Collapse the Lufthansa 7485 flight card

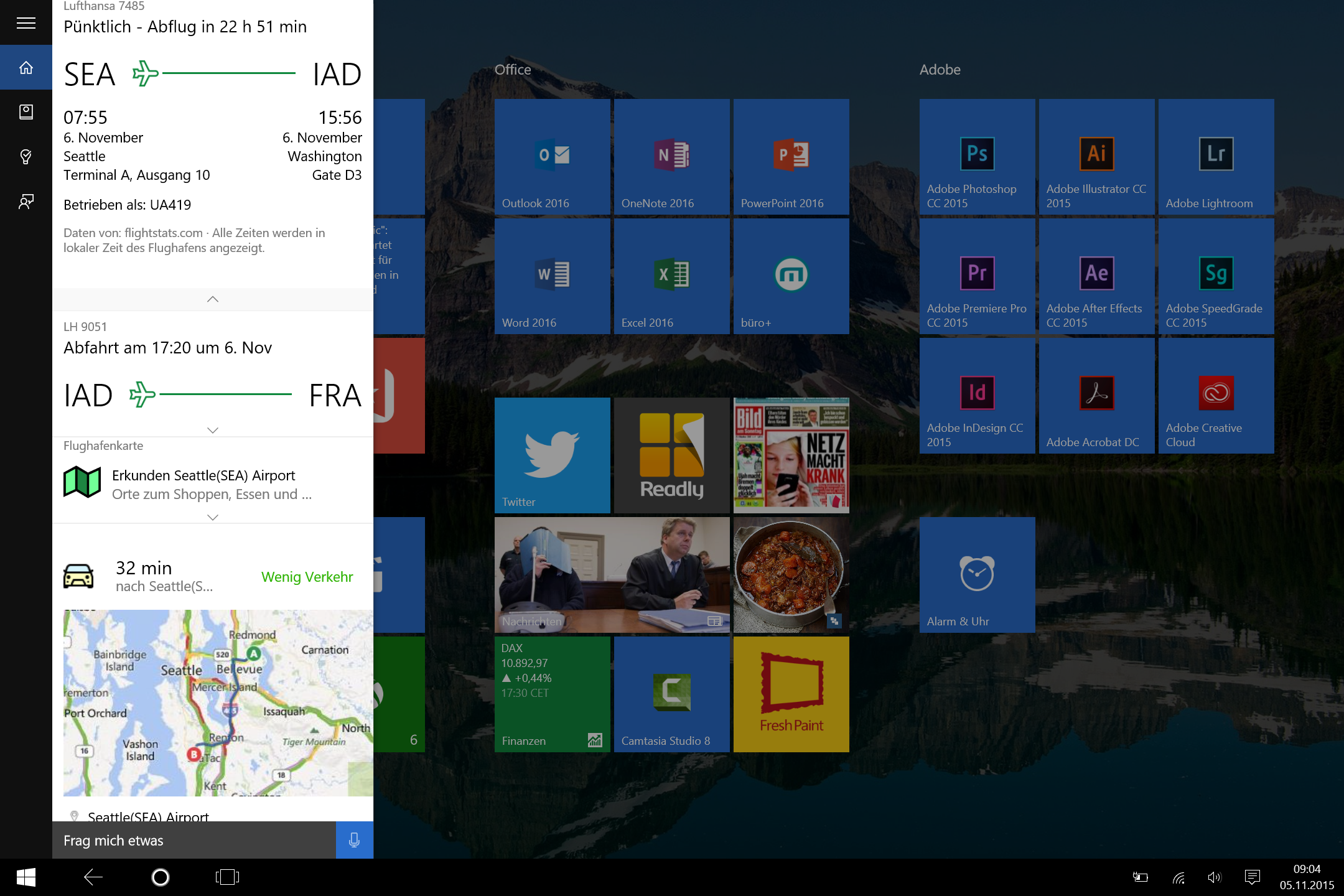[x=212, y=299]
